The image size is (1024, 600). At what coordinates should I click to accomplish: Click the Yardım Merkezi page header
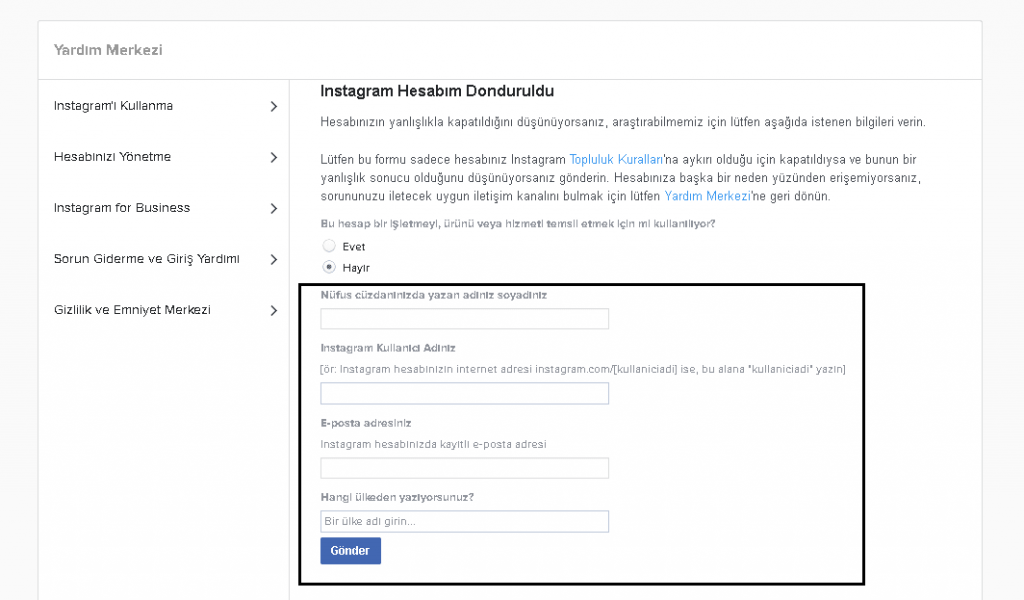point(108,50)
